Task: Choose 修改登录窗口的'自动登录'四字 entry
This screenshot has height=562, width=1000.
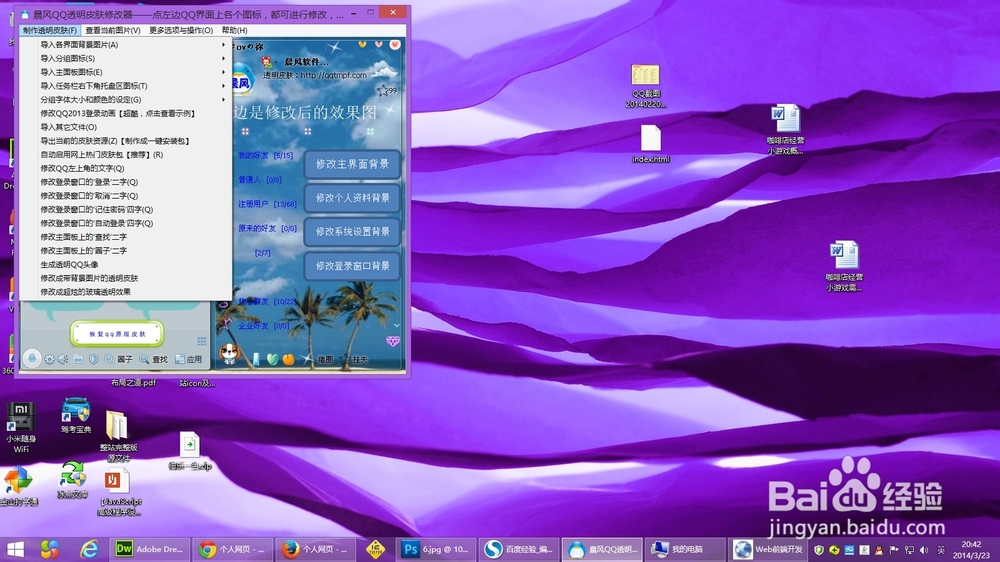Action: 126,223
